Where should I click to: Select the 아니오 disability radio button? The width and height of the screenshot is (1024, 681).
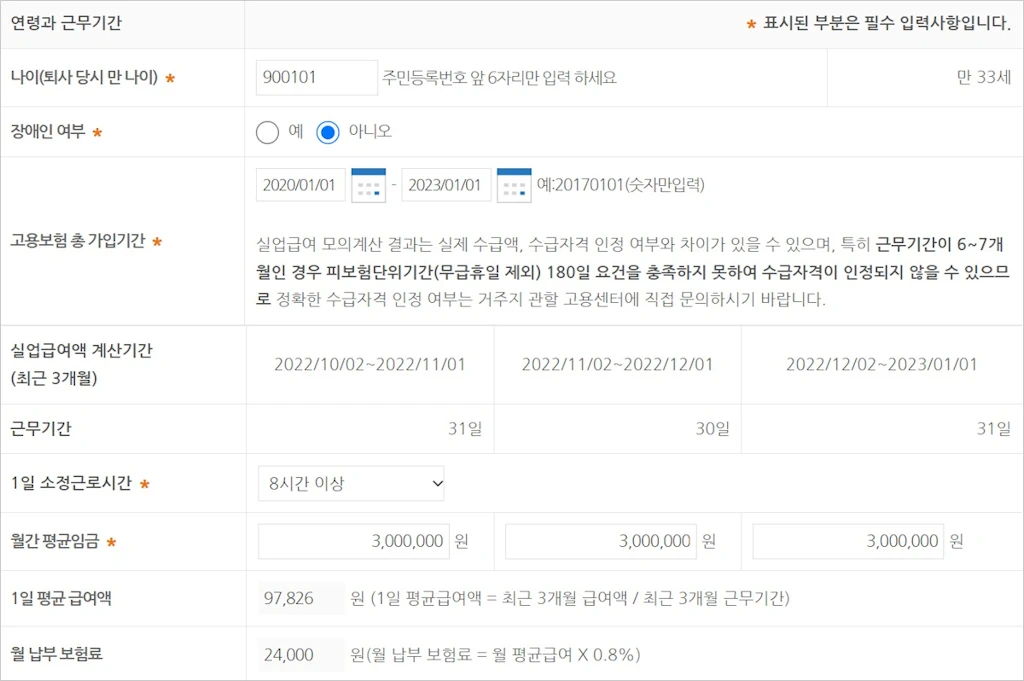[x=328, y=133]
